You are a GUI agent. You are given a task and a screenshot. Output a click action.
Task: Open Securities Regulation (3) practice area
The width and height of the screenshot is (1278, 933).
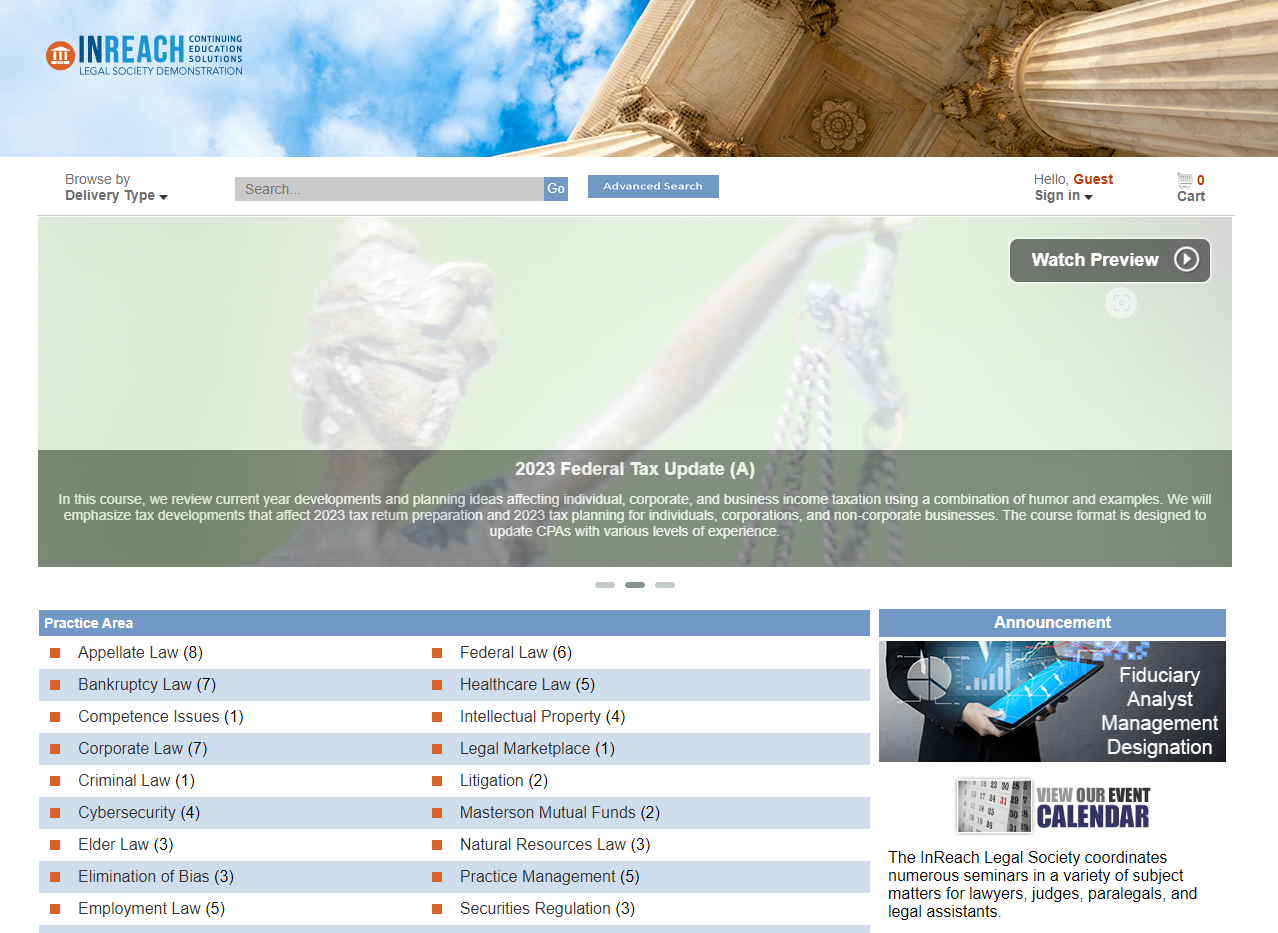click(x=548, y=909)
